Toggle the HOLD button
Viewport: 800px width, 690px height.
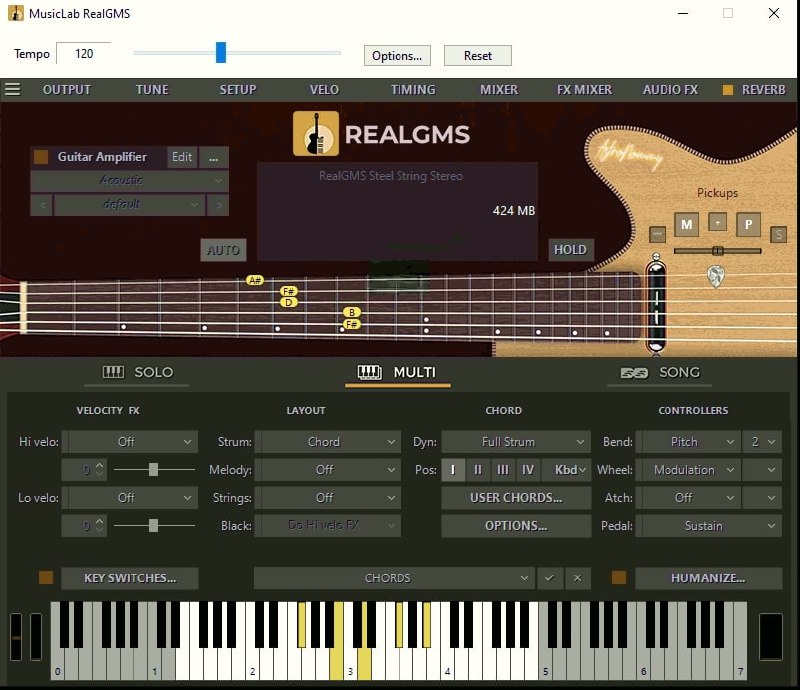[570, 250]
